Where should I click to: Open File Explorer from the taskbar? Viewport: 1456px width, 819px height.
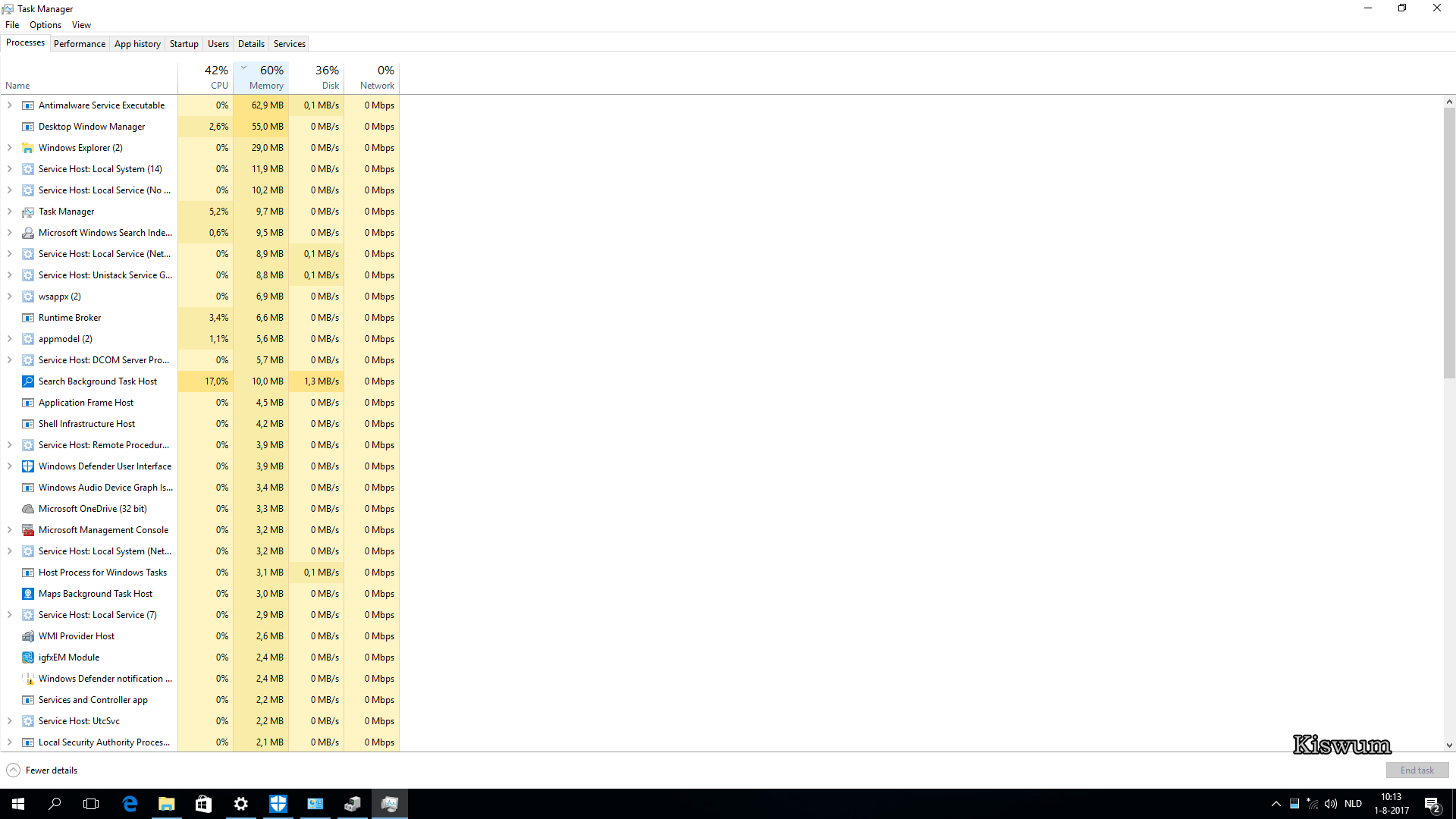166,804
